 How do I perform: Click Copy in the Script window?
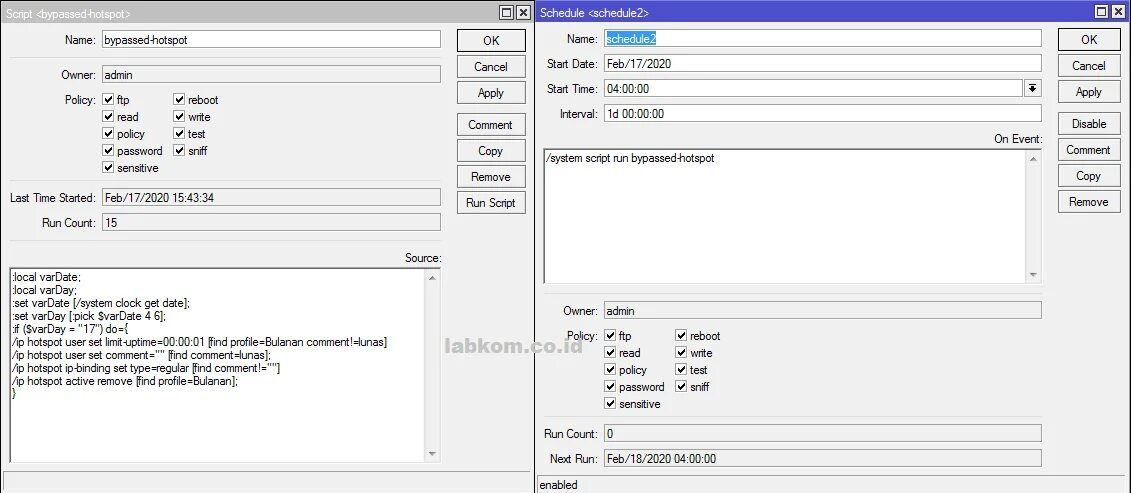click(x=491, y=150)
